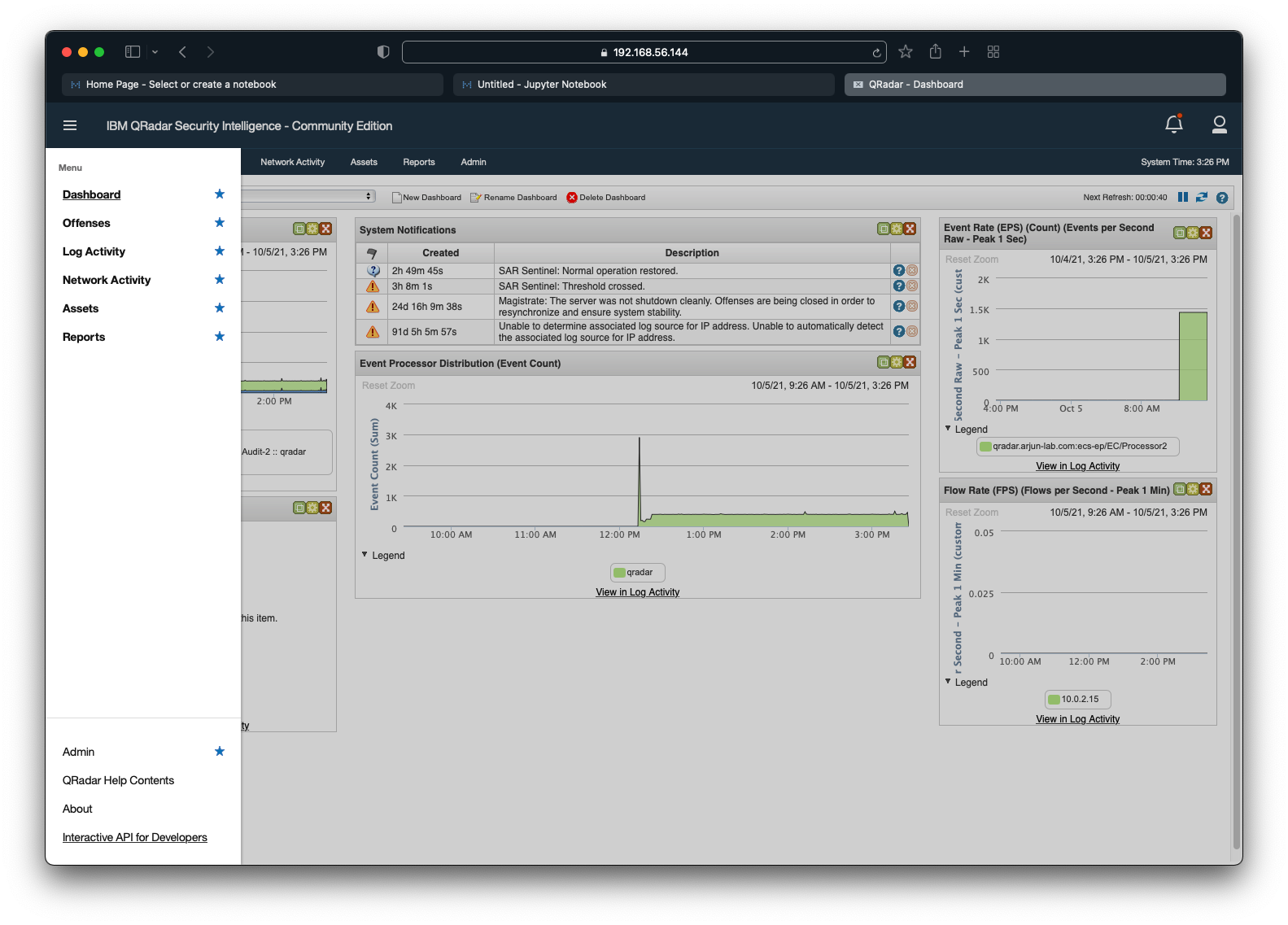View Event Processor Distribution in Log Activity
Image resolution: width=1288 pixels, height=925 pixels.
(x=637, y=592)
